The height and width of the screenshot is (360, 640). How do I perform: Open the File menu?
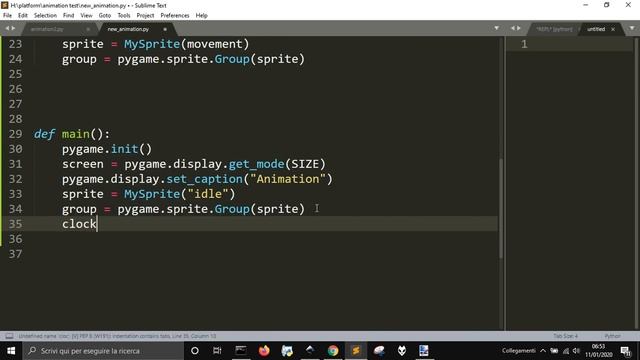tap(7, 16)
